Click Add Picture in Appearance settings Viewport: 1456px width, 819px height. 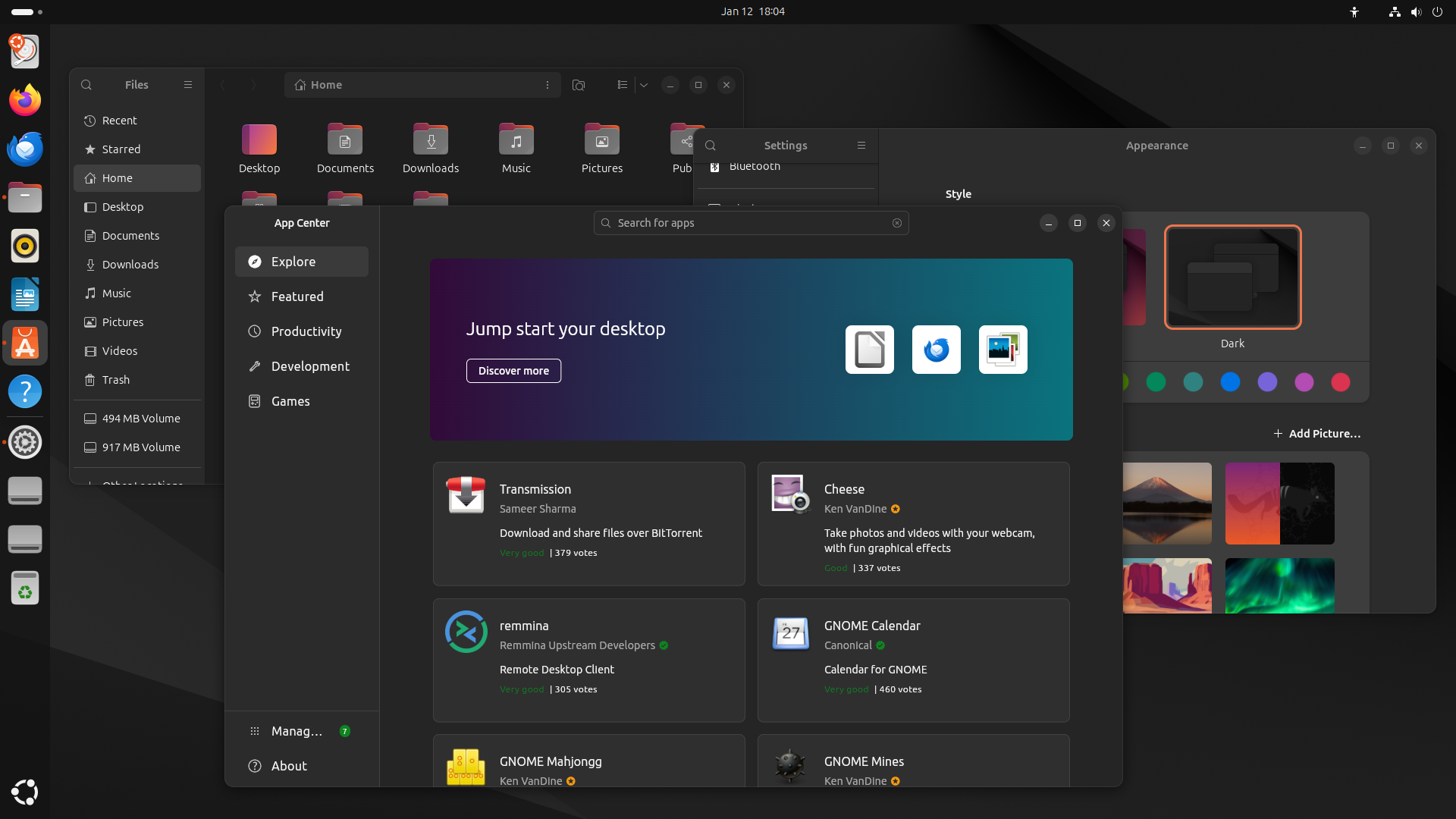tap(1317, 434)
